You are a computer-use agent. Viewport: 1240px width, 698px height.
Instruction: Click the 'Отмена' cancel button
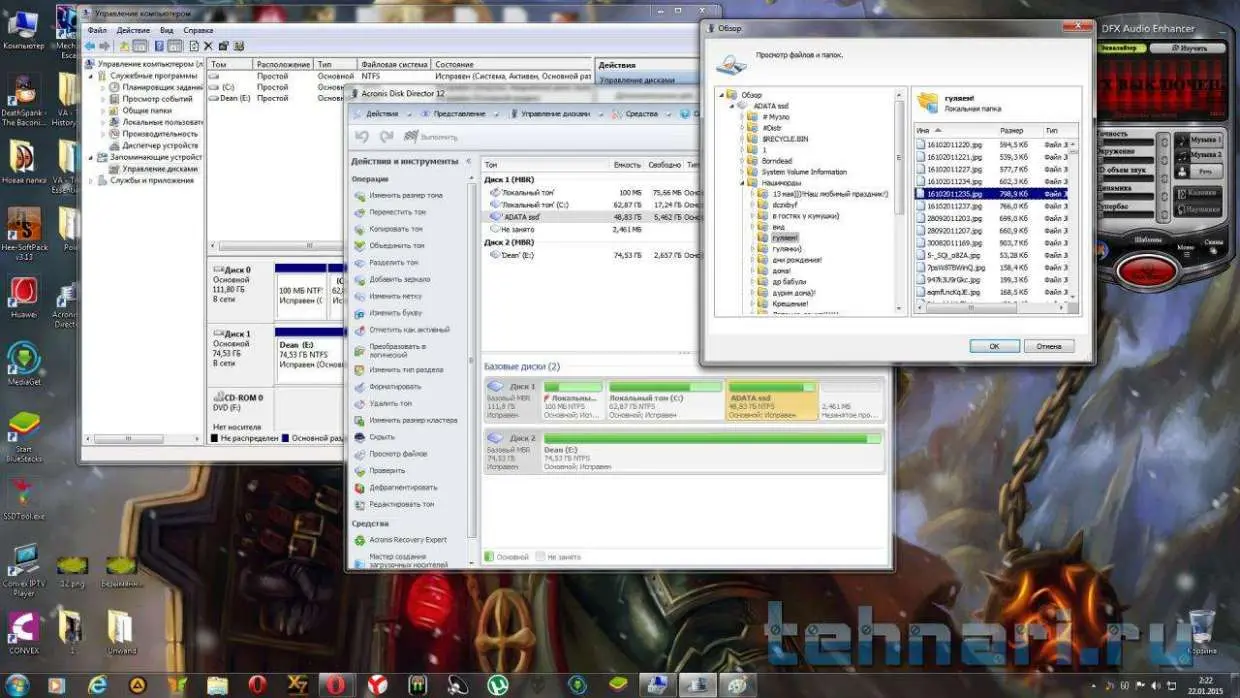tap(1048, 346)
